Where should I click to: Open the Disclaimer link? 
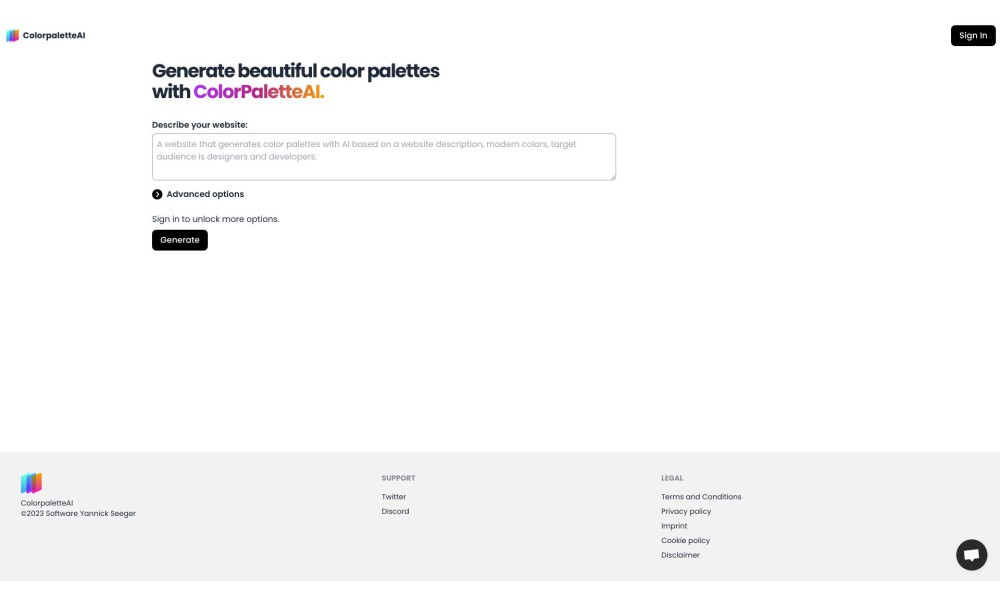680,555
